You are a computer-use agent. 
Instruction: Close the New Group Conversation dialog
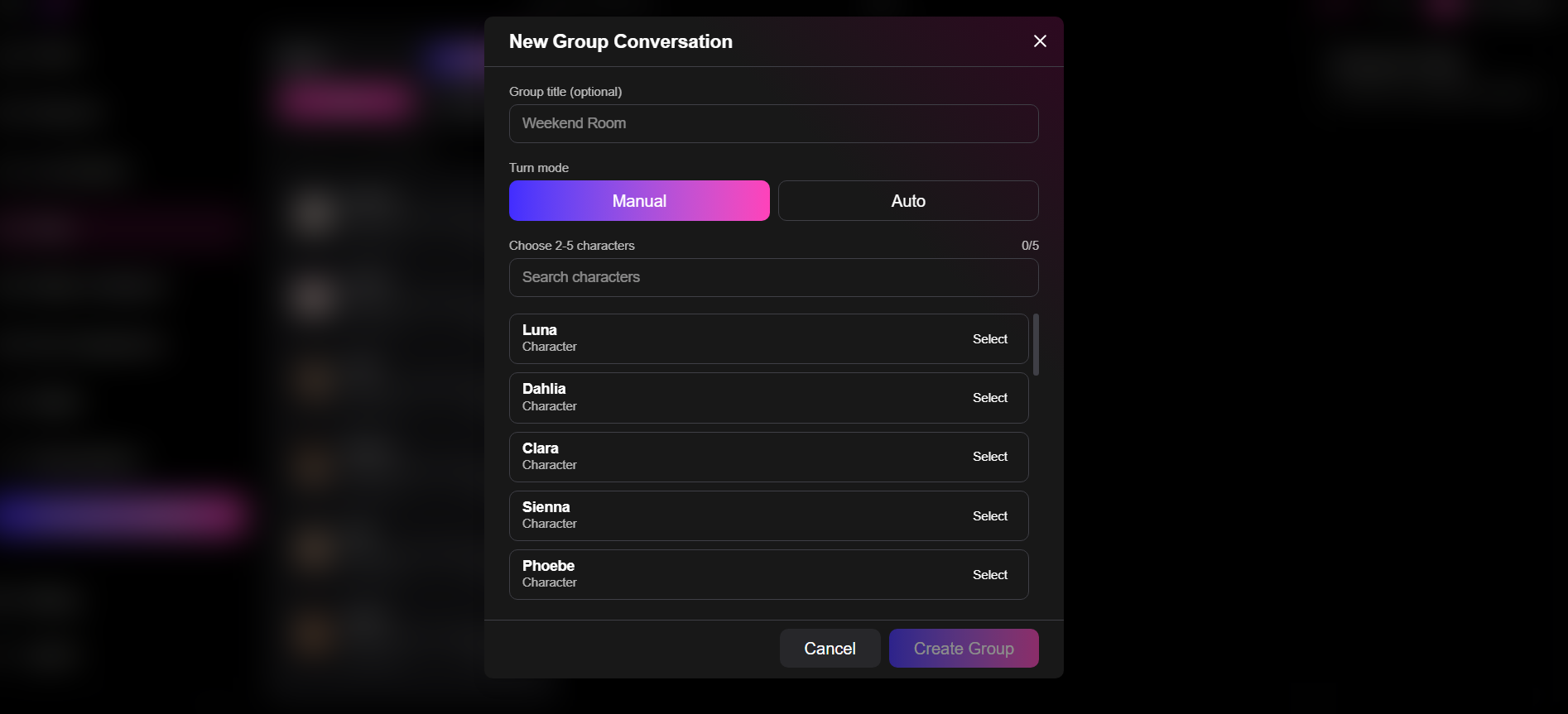[1040, 41]
